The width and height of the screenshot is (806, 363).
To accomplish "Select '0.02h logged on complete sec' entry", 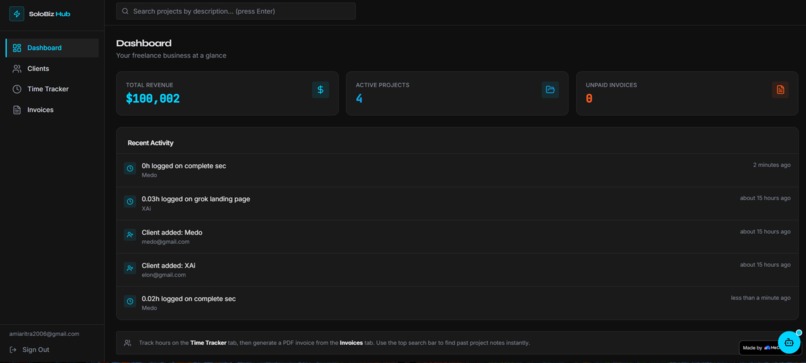I will (x=457, y=303).
